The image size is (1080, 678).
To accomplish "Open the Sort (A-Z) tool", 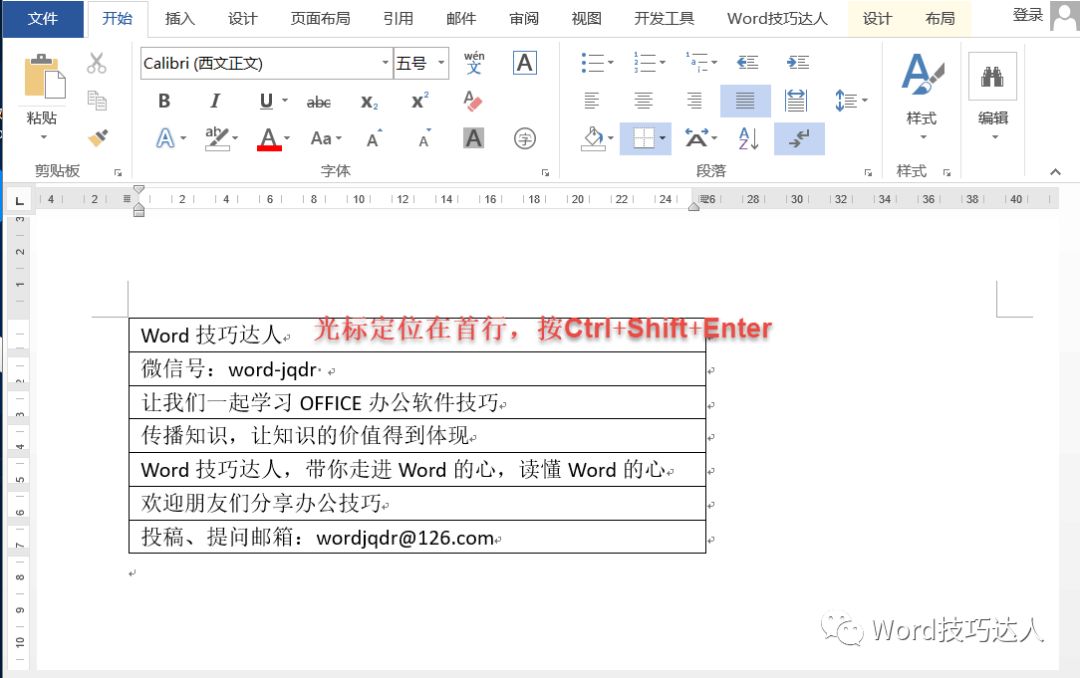I will click(x=748, y=138).
